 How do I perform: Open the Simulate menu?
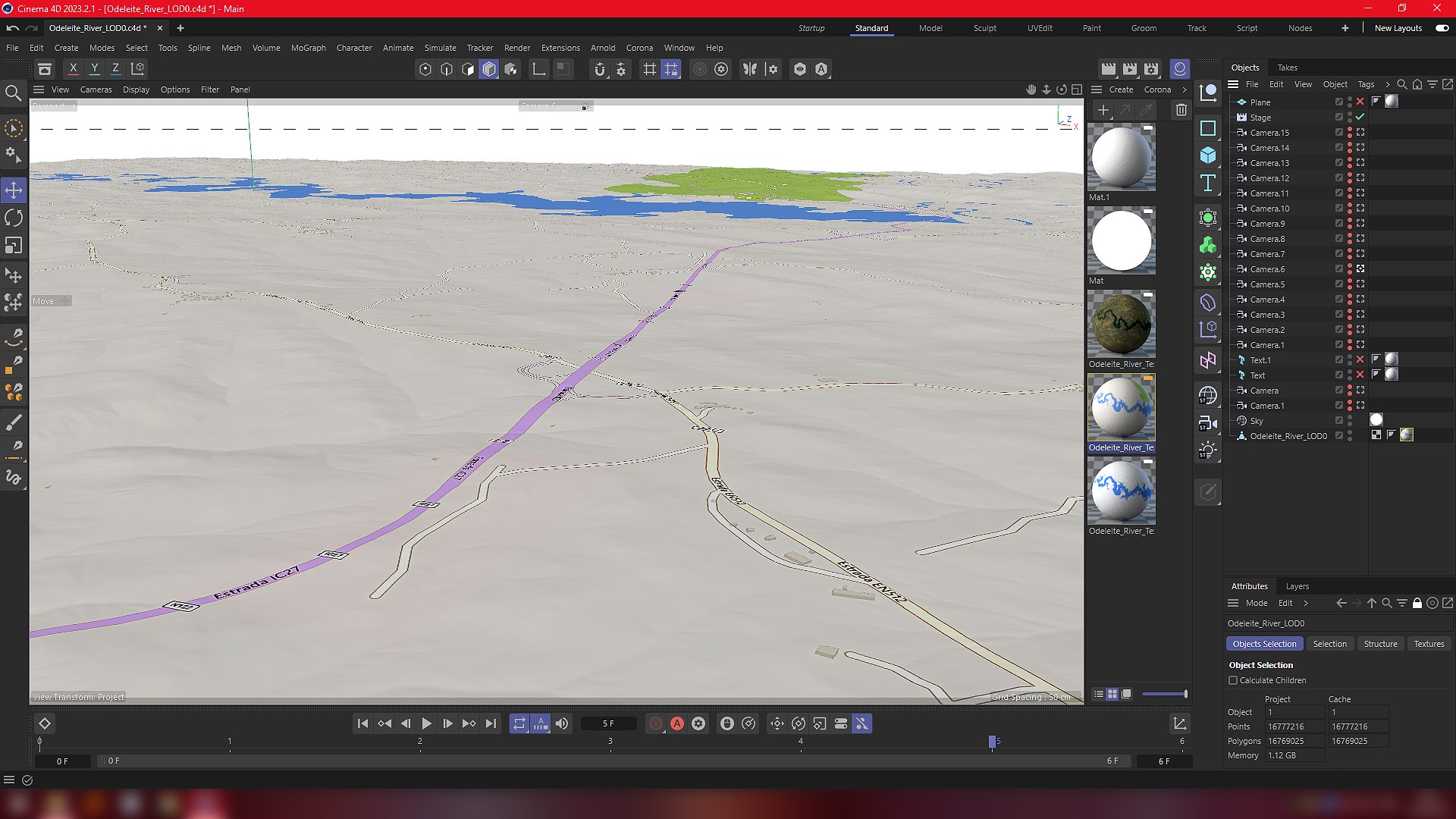coord(440,48)
